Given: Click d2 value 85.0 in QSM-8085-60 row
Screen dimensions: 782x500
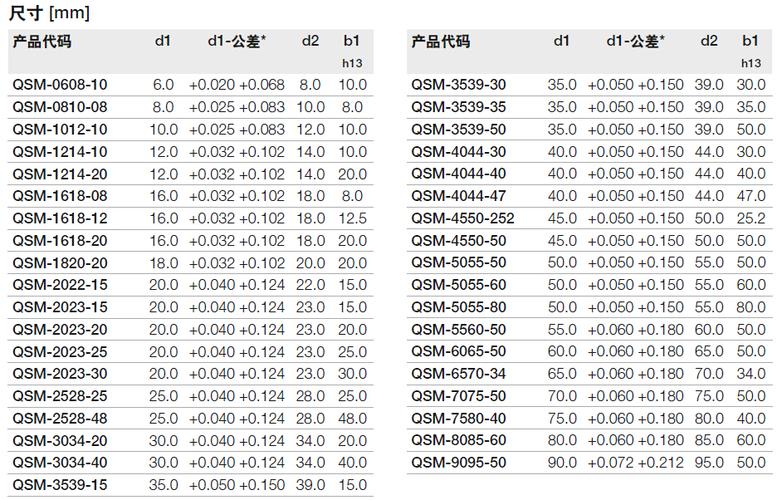Looking at the screenshot, I should tap(709, 441).
